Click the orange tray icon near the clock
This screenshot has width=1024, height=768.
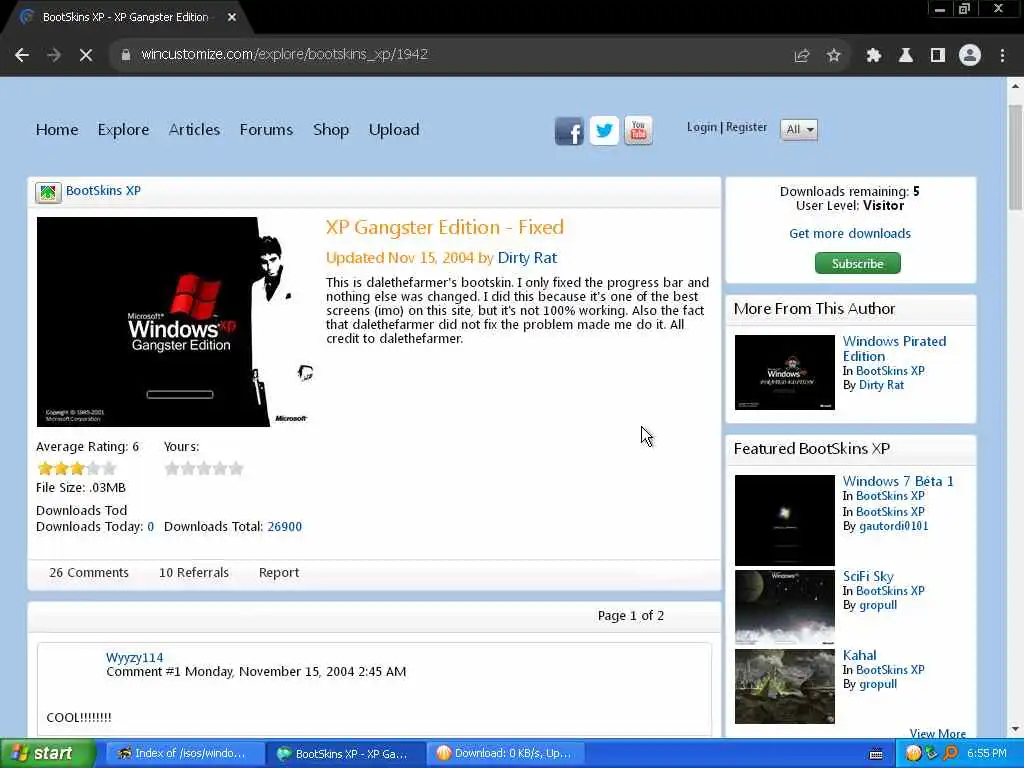(913, 754)
